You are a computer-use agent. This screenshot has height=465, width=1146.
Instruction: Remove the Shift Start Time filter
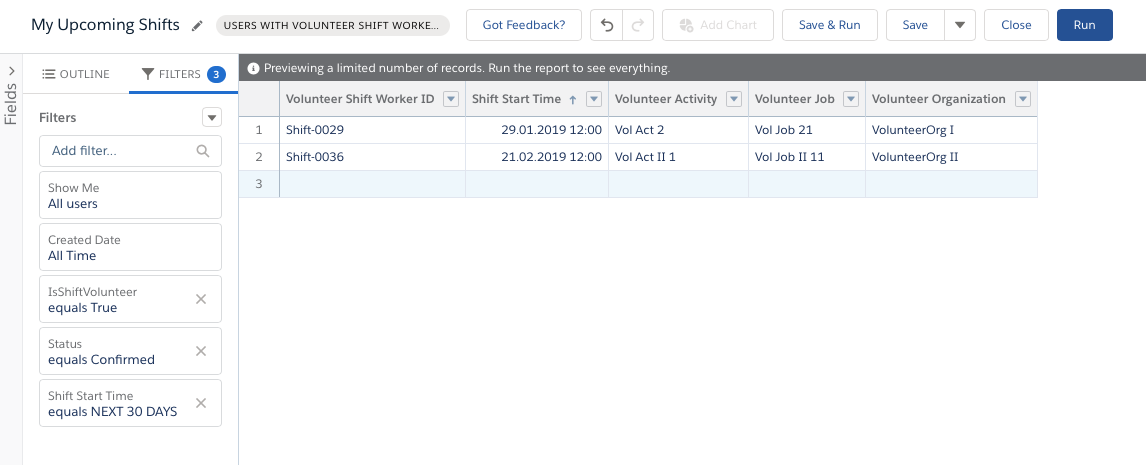click(201, 403)
